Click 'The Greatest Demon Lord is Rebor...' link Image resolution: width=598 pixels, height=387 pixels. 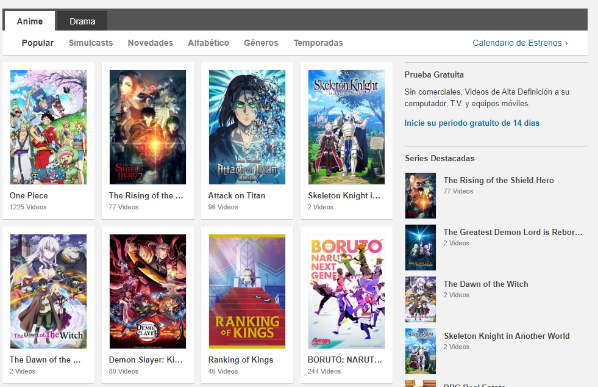tap(513, 232)
